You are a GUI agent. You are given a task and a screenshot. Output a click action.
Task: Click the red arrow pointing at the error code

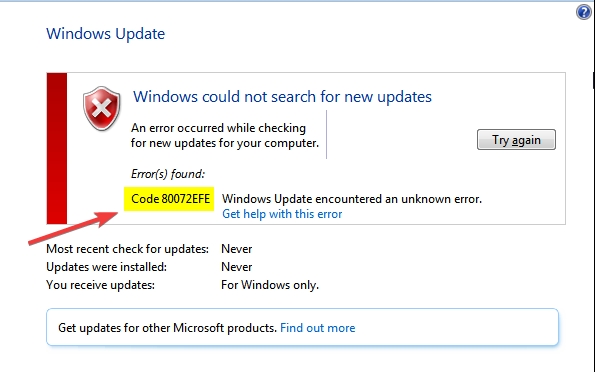[x=73, y=228]
